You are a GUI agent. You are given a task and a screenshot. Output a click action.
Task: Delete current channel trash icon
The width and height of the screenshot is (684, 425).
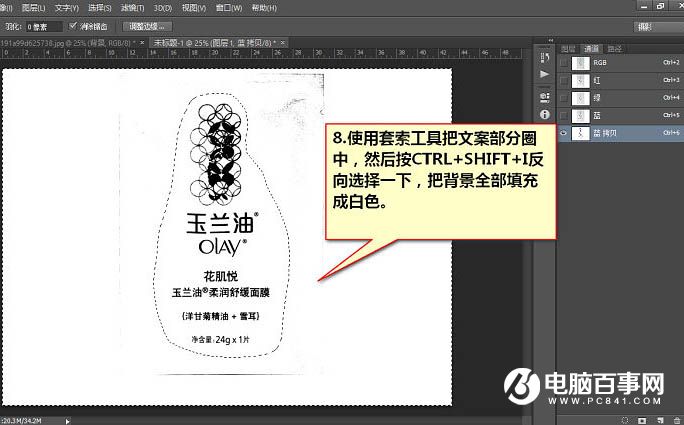tap(675, 421)
